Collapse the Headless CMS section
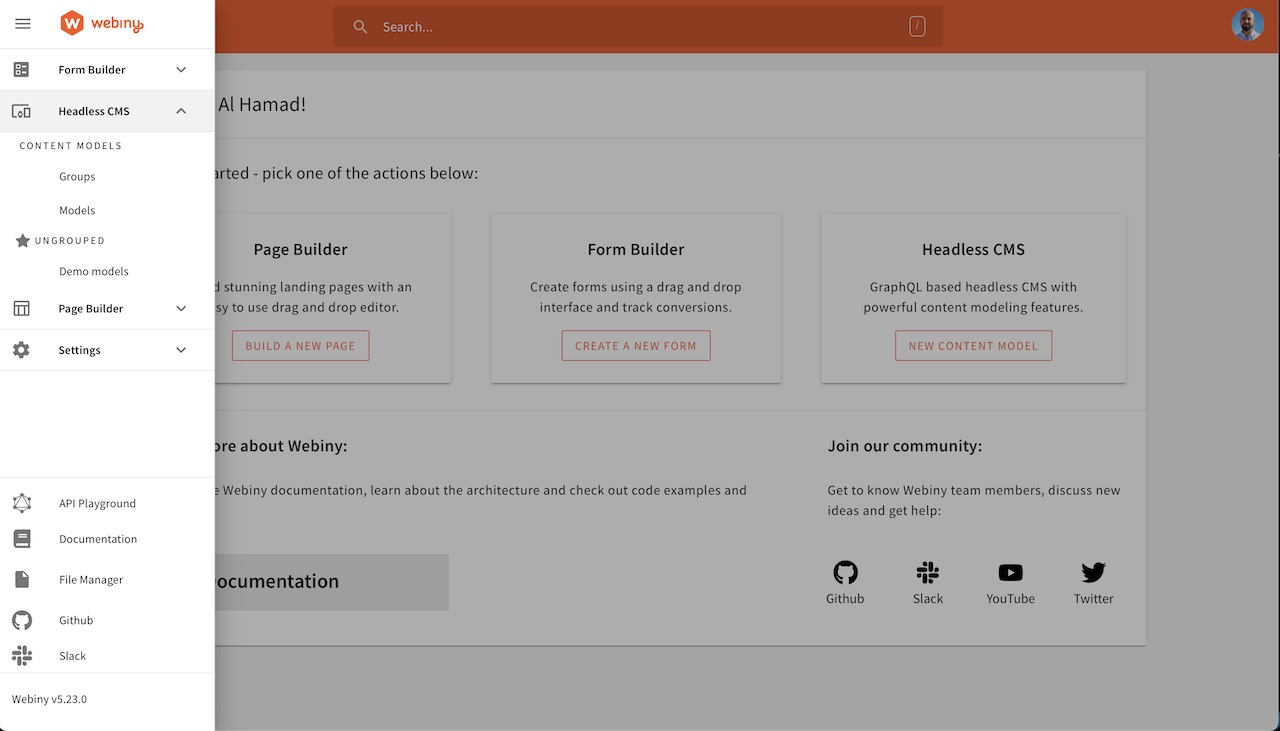1280x731 pixels. pyautogui.click(x=180, y=111)
